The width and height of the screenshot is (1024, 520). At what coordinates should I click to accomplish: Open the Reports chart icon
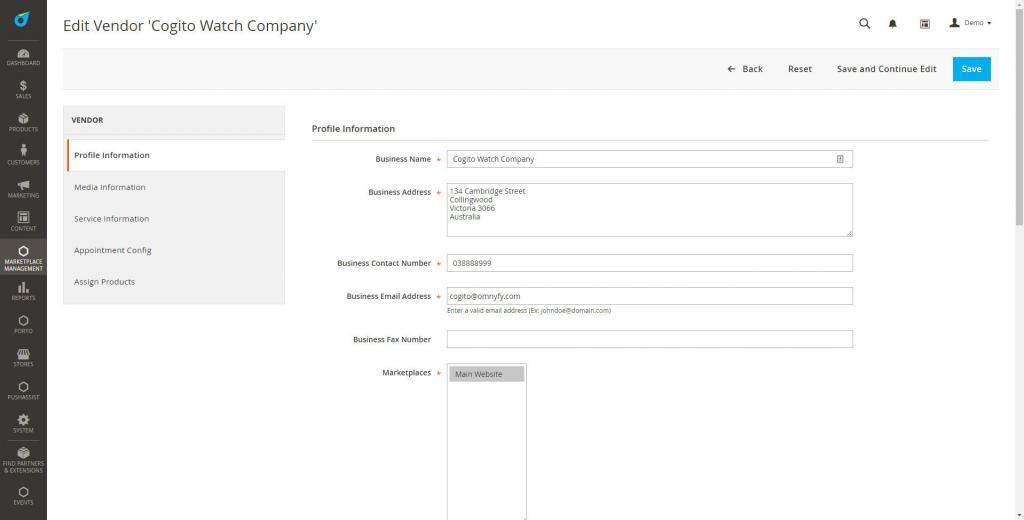(23, 291)
